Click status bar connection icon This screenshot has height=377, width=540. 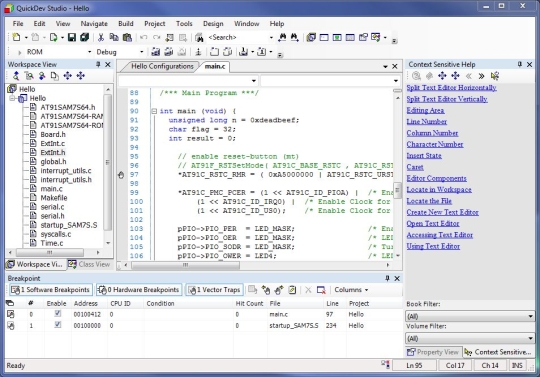(x=385, y=365)
